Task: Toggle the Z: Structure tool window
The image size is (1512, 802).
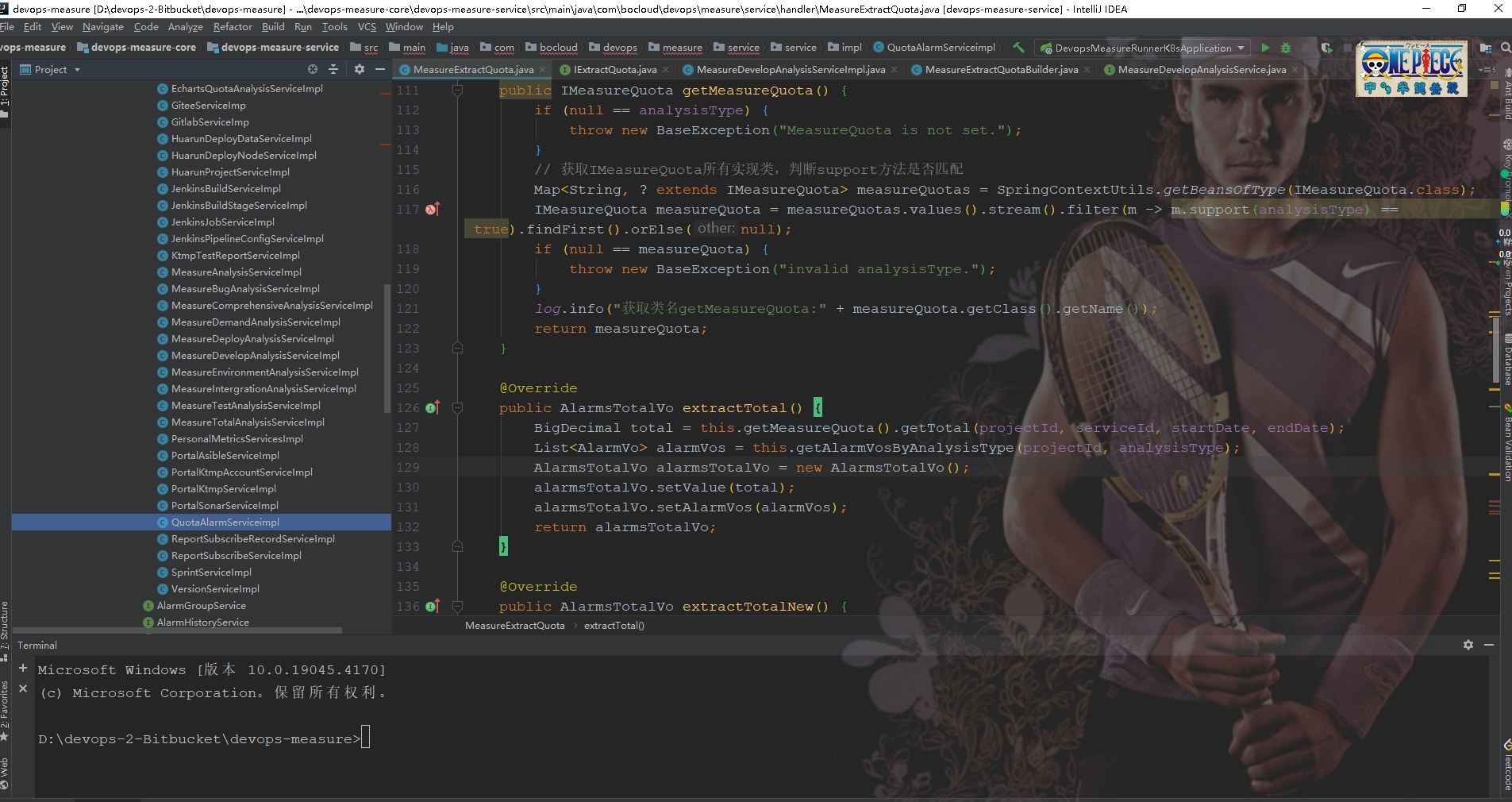Action: click(x=5, y=631)
